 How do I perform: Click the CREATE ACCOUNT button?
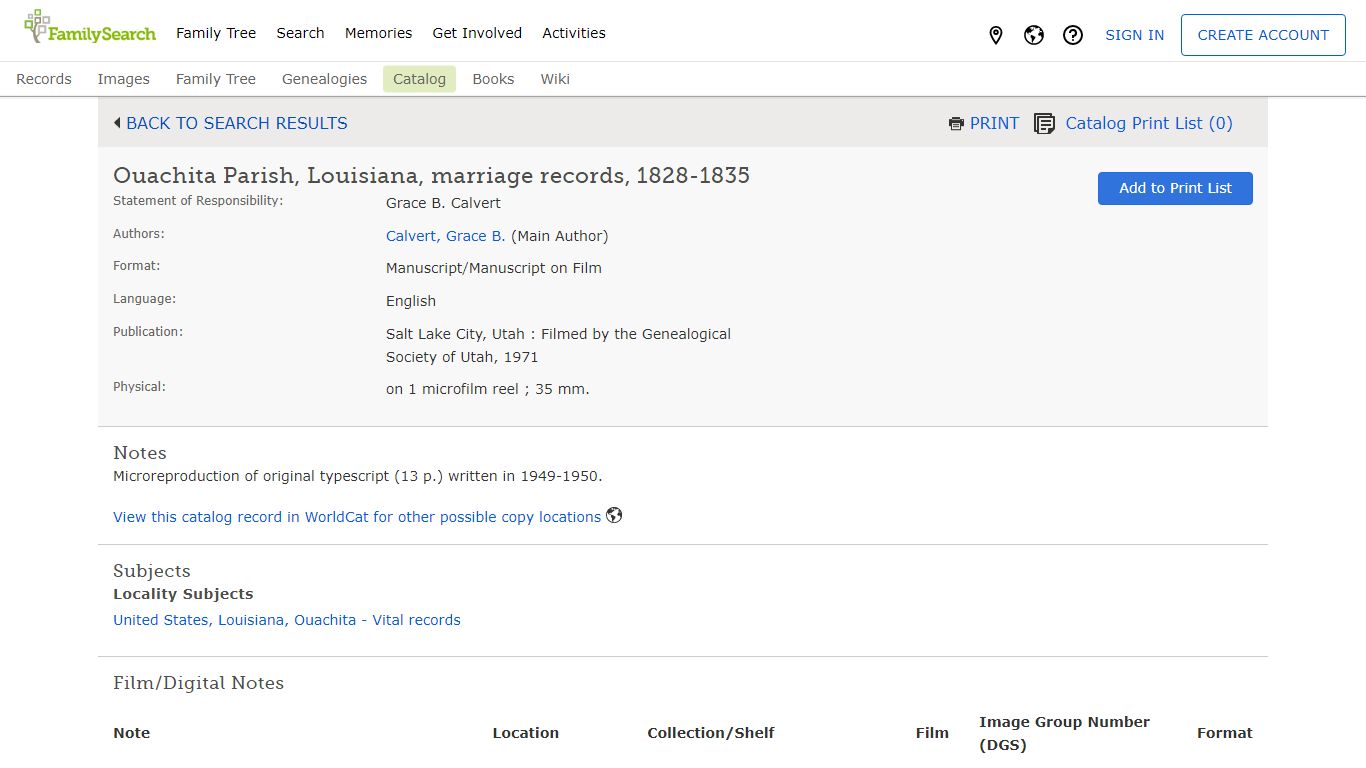[x=1263, y=35]
